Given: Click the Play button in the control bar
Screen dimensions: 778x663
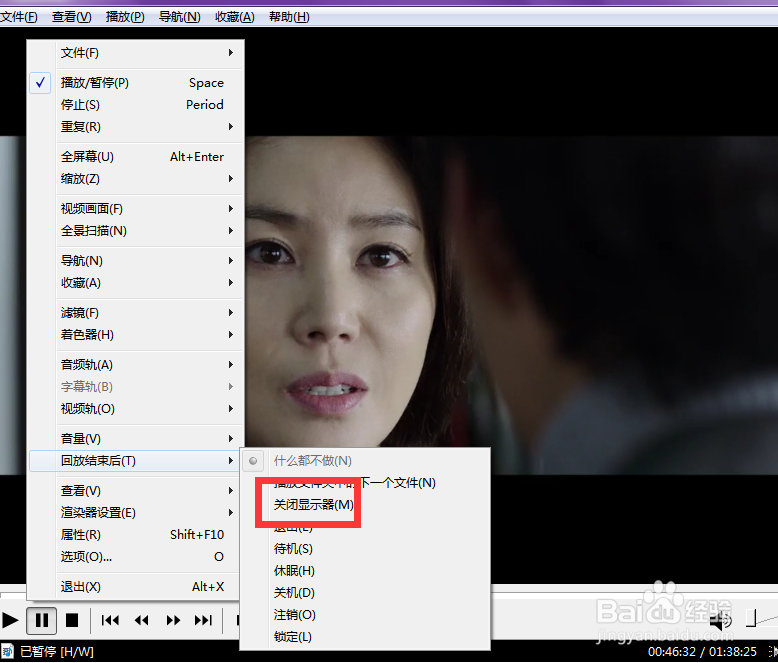Looking at the screenshot, I should (10, 620).
